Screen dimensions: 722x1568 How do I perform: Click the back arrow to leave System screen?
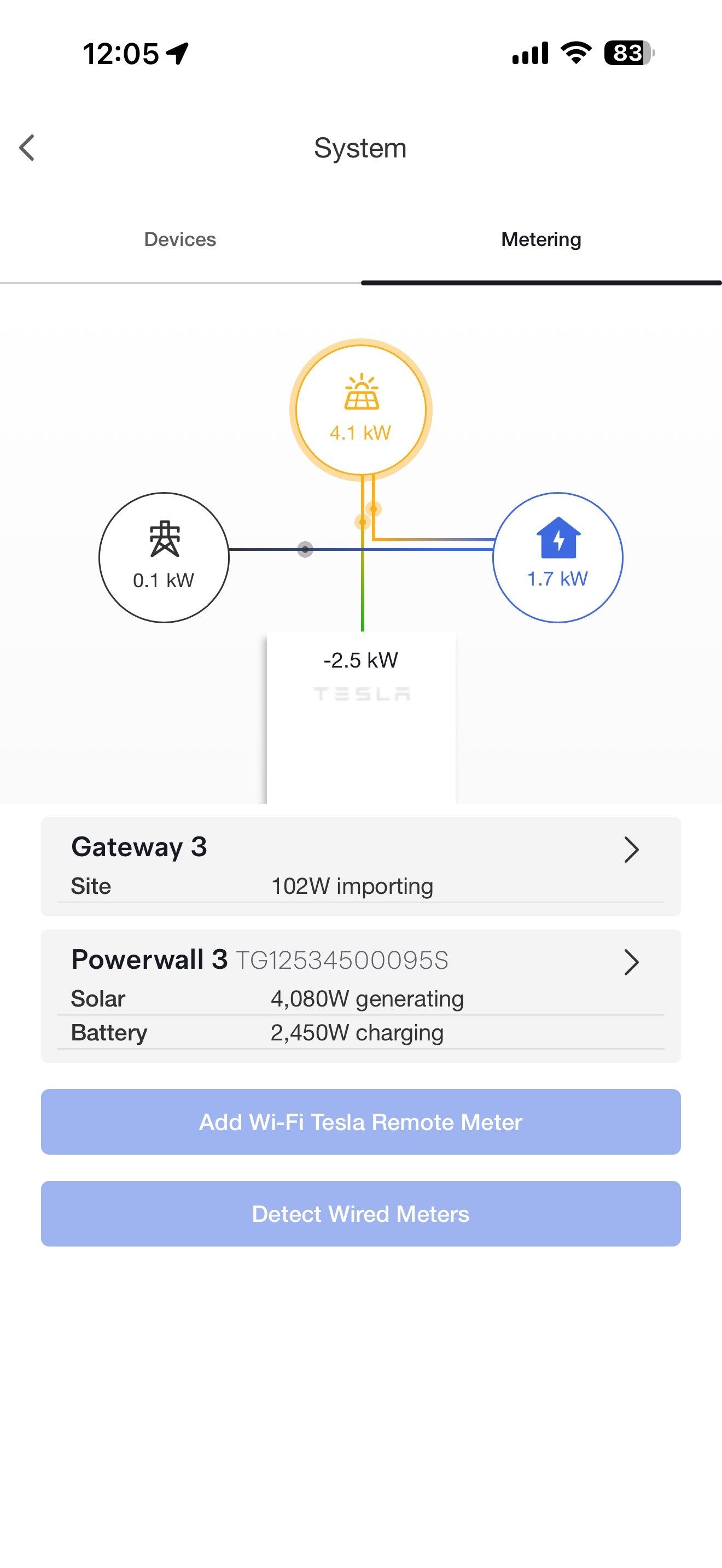[27, 147]
